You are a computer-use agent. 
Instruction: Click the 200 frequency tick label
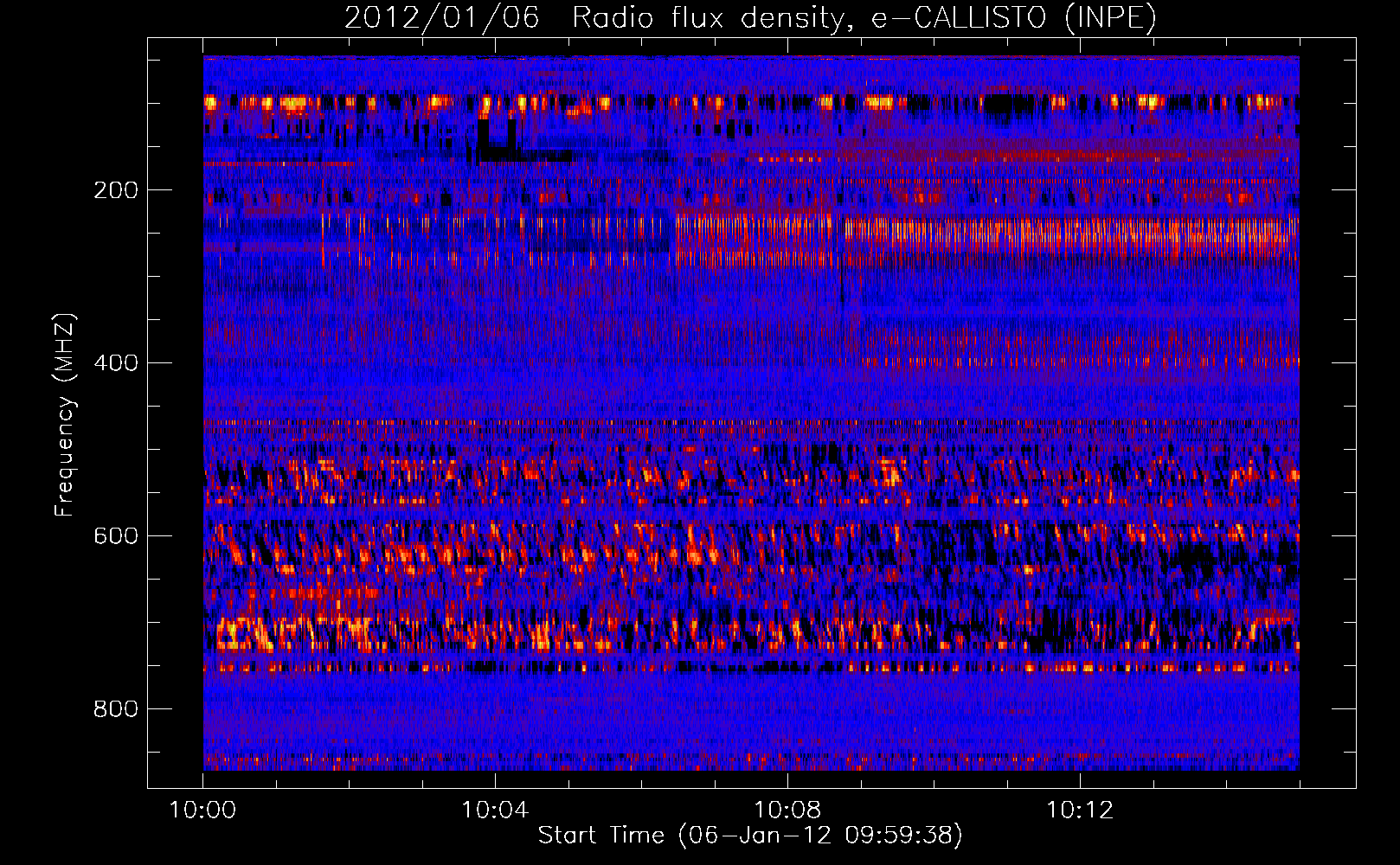[116, 190]
